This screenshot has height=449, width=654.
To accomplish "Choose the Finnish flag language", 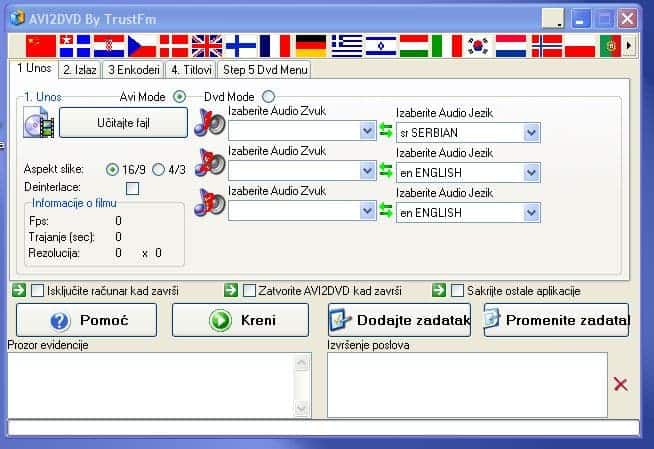I will pos(241,46).
